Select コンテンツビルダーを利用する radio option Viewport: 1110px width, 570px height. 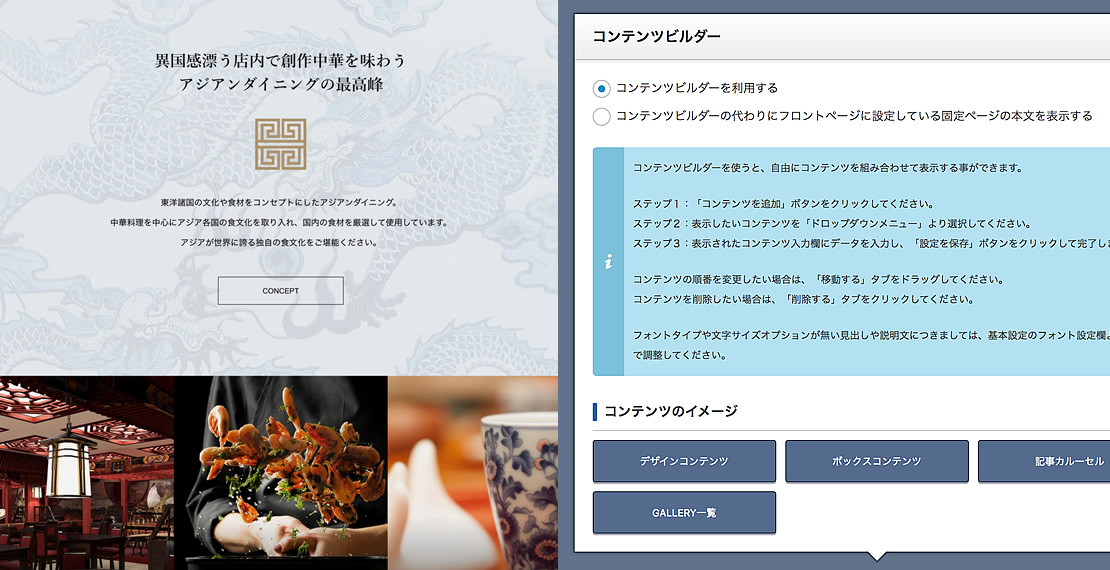click(x=601, y=89)
